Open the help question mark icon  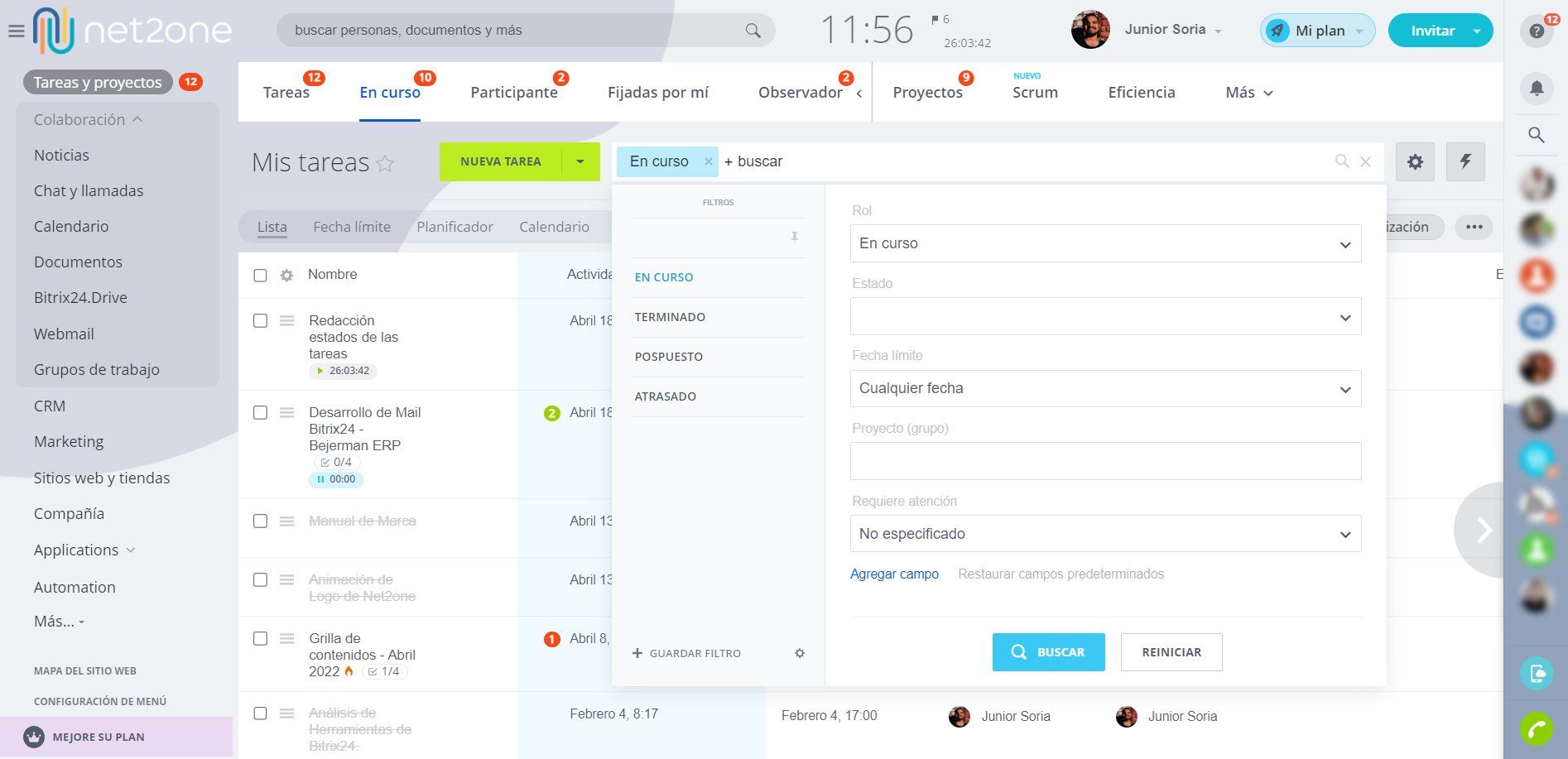click(1537, 31)
